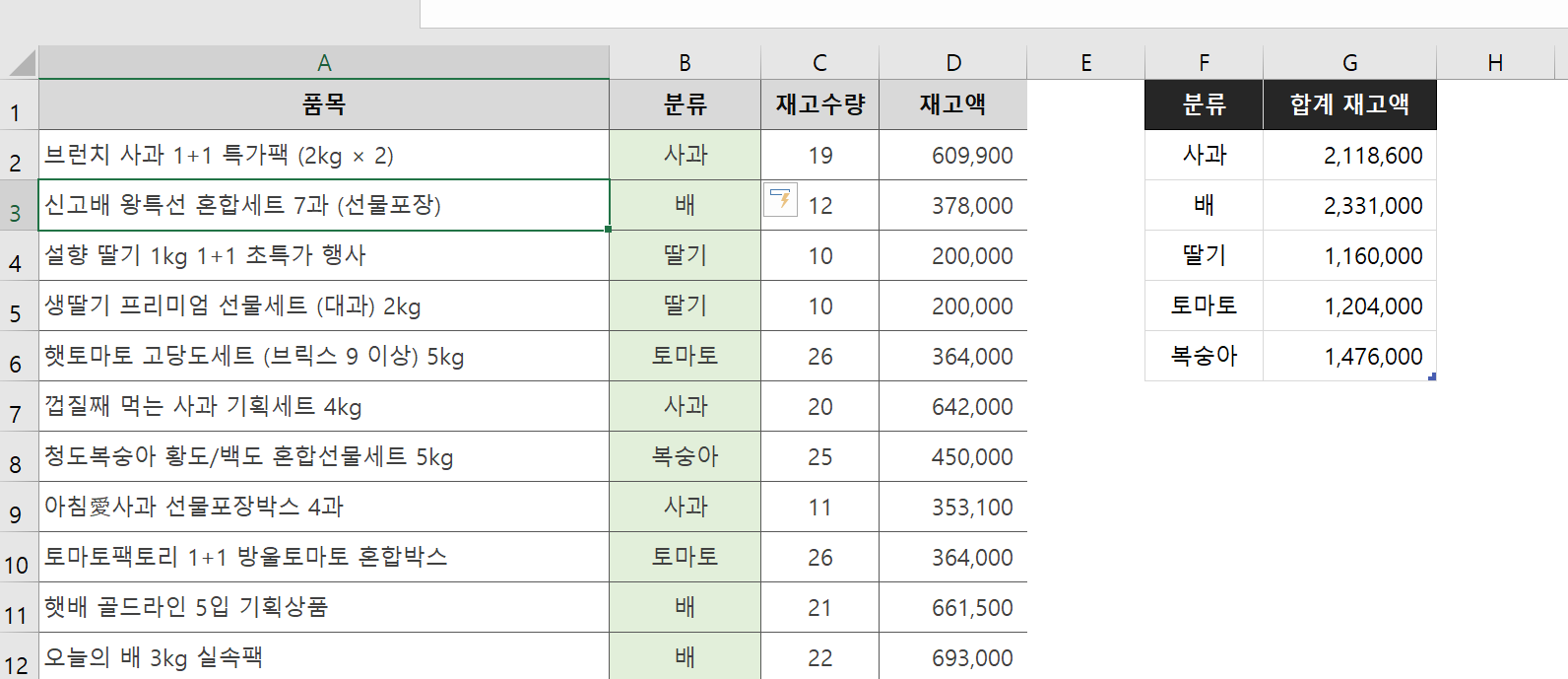
Task: Click 딸기 in summary column F
Action: 1204,255
